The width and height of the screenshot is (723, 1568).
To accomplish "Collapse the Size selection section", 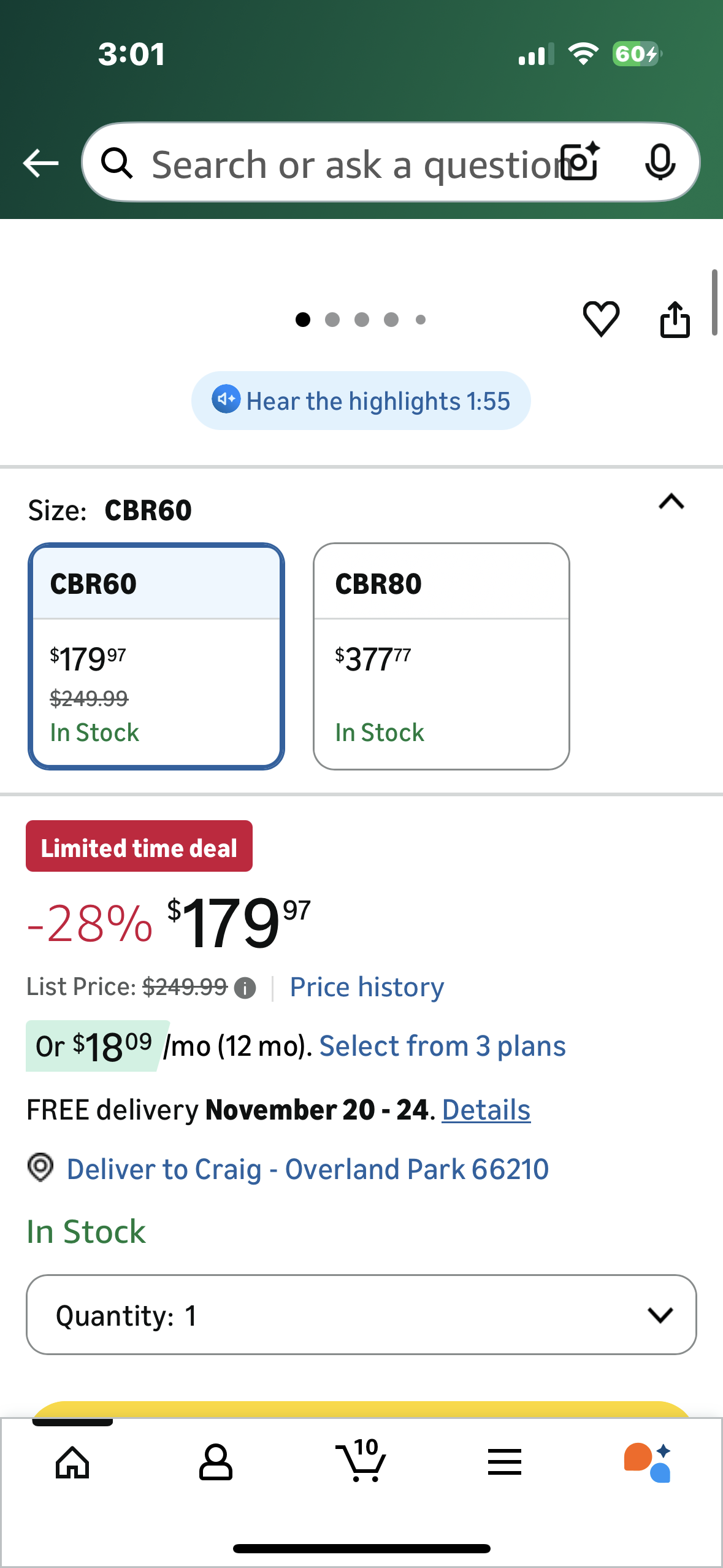I will (671, 503).
